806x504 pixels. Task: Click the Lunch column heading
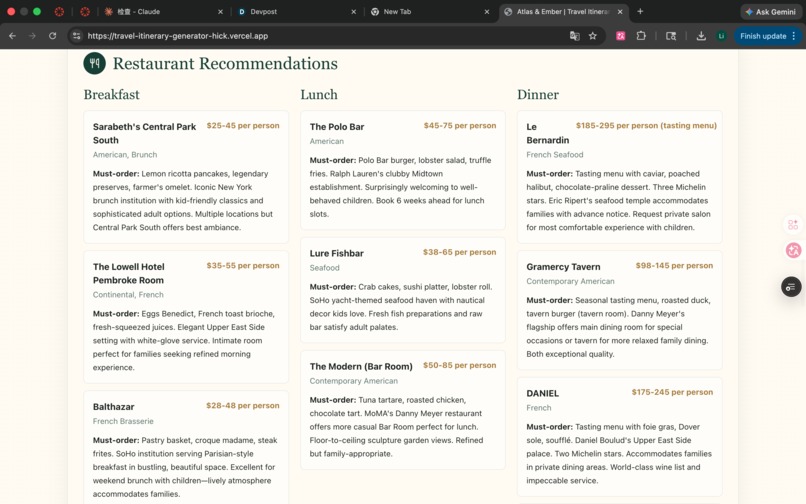(x=319, y=95)
